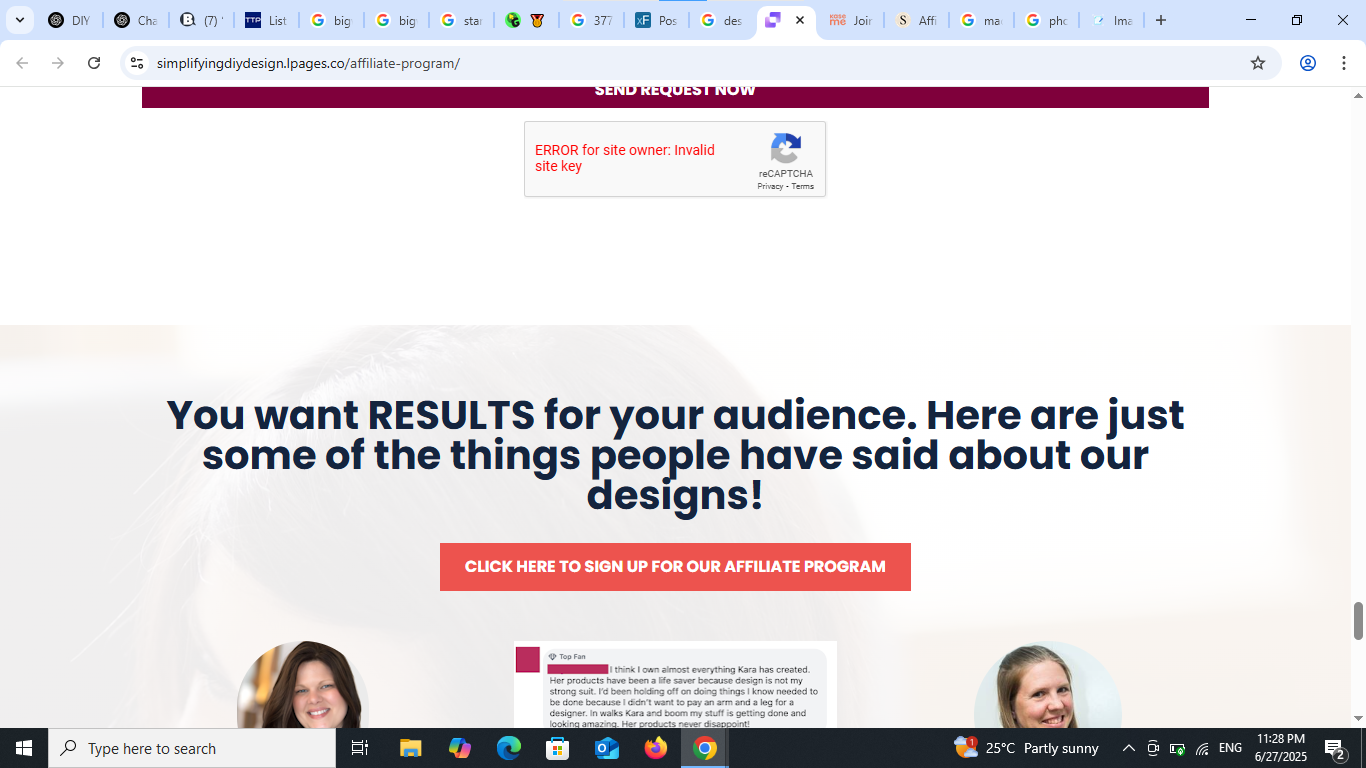This screenshot has width=1366, height=768.
Task: Reload the current page
Action: tap(94, 63)
